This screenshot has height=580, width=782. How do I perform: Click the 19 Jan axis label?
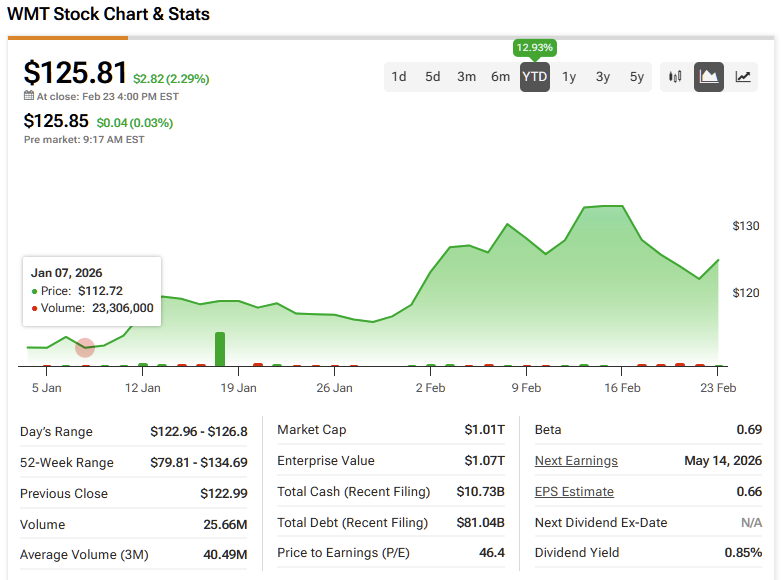[238, 388]
